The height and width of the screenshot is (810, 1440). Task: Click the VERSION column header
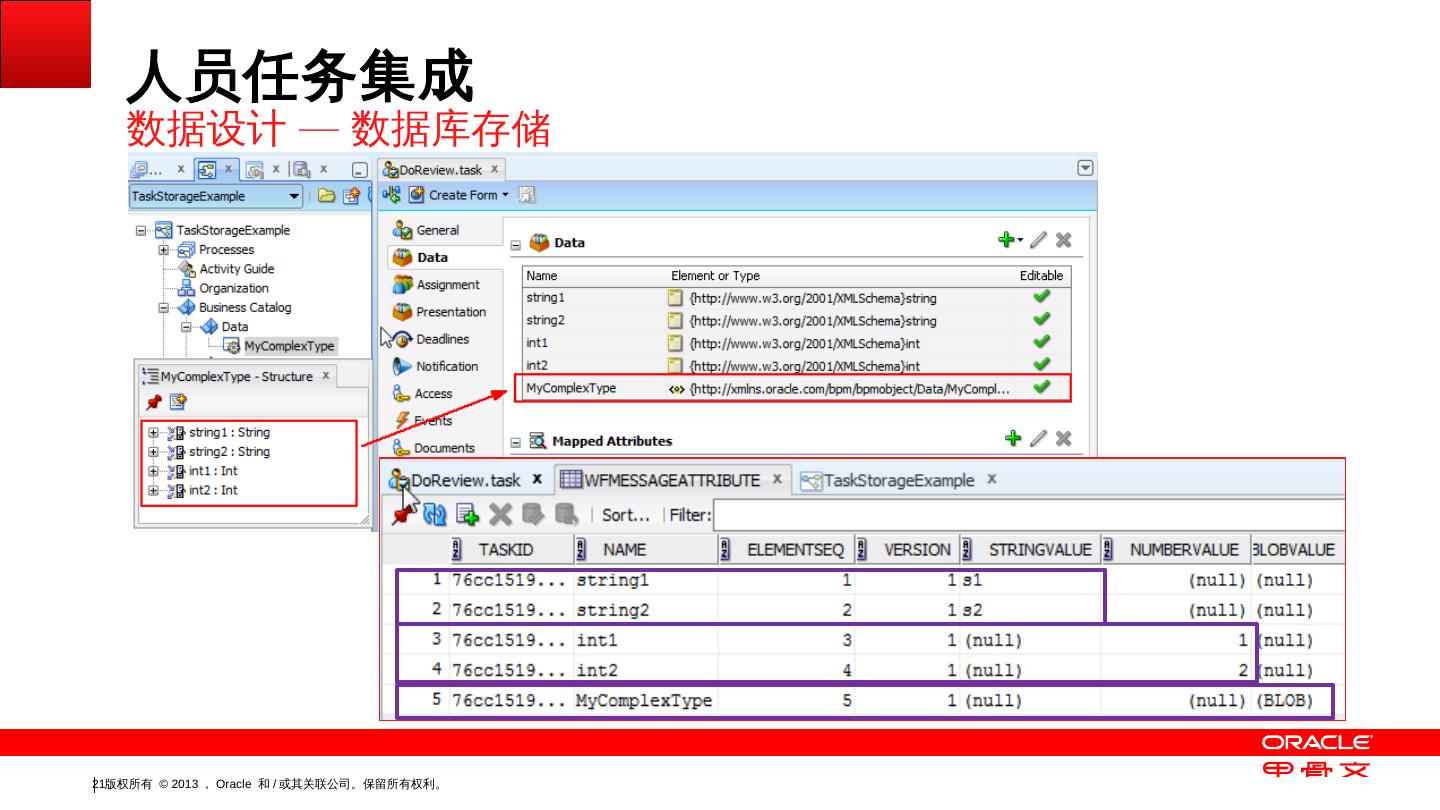[x=908, y=549]
